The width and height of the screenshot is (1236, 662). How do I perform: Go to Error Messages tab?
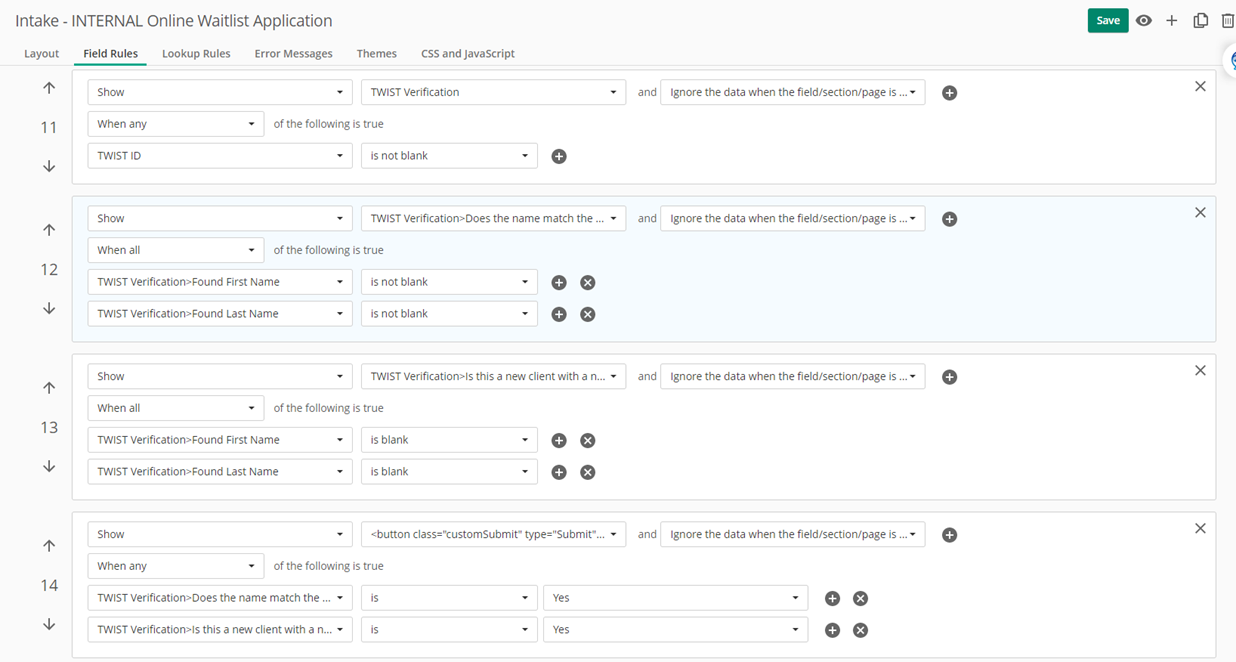point(293,54)
